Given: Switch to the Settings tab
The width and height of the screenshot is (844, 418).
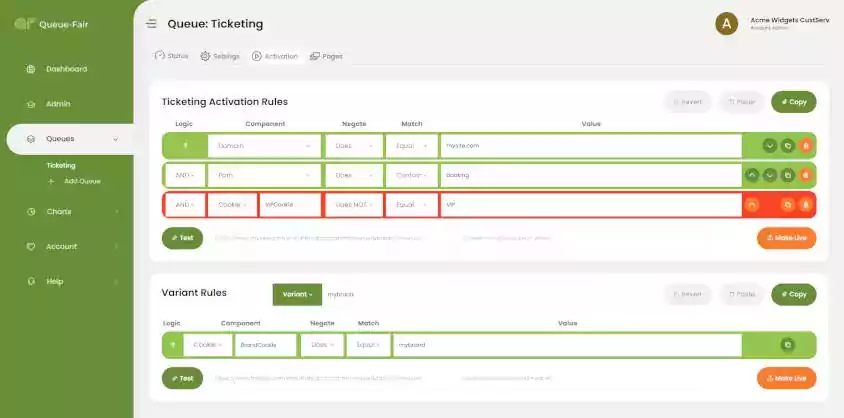Looking at the screenshot, I should (220, 56).
